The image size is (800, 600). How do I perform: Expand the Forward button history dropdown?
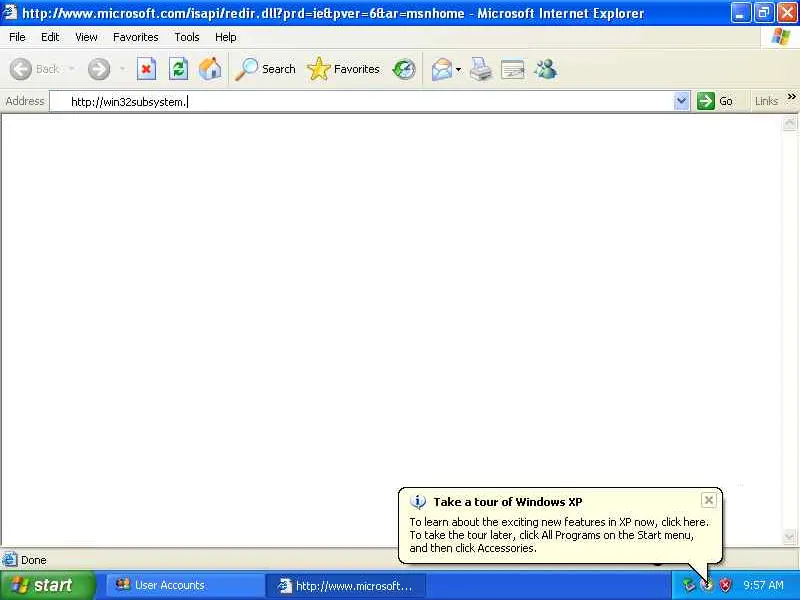(122, 69)
